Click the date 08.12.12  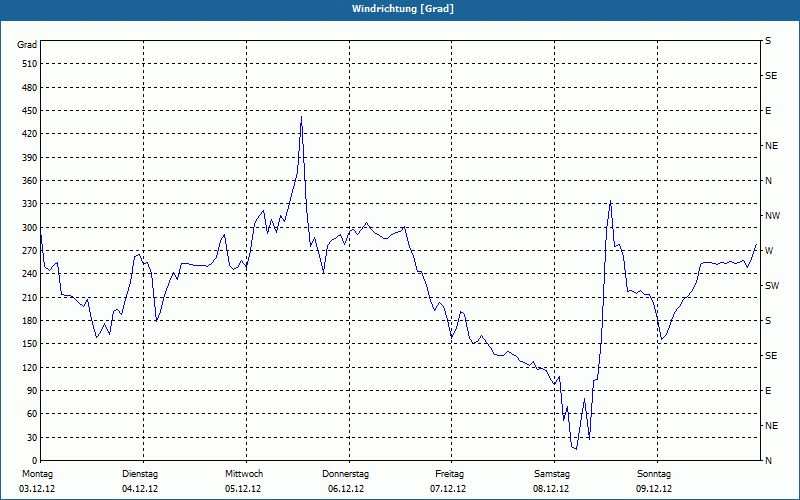click(x=551, y=489)
